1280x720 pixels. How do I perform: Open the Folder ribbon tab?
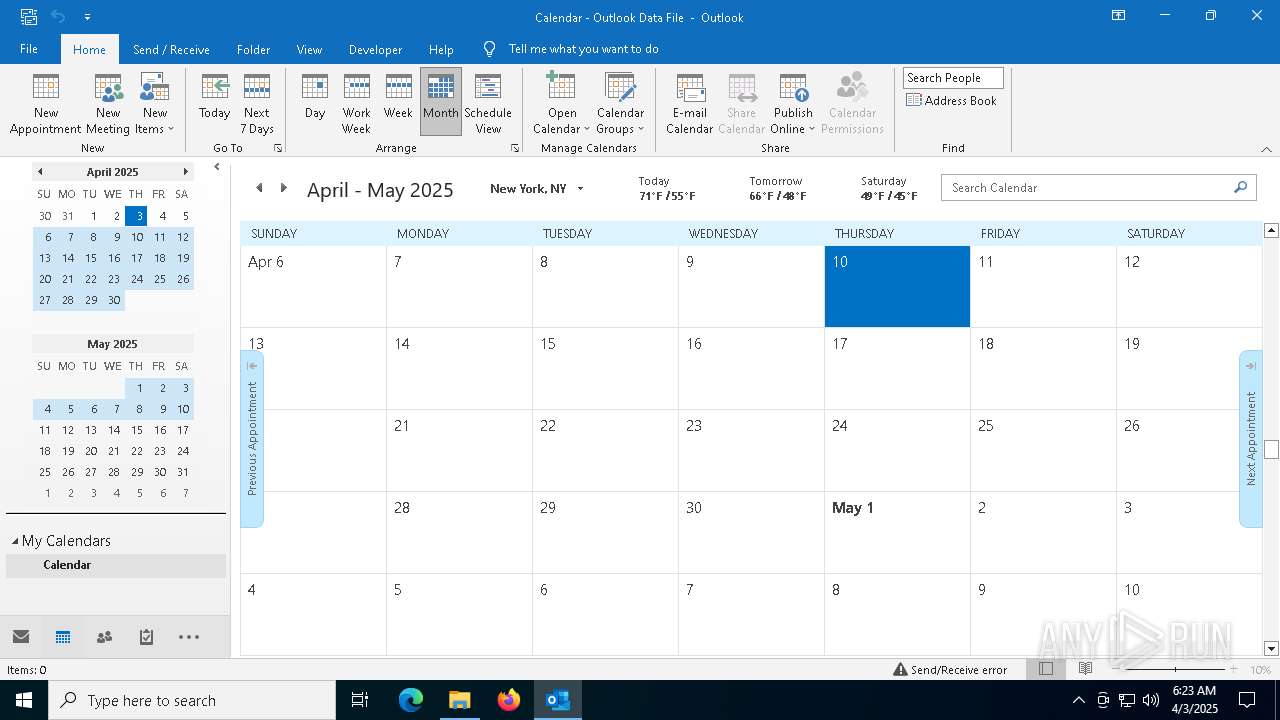[253, 49]
